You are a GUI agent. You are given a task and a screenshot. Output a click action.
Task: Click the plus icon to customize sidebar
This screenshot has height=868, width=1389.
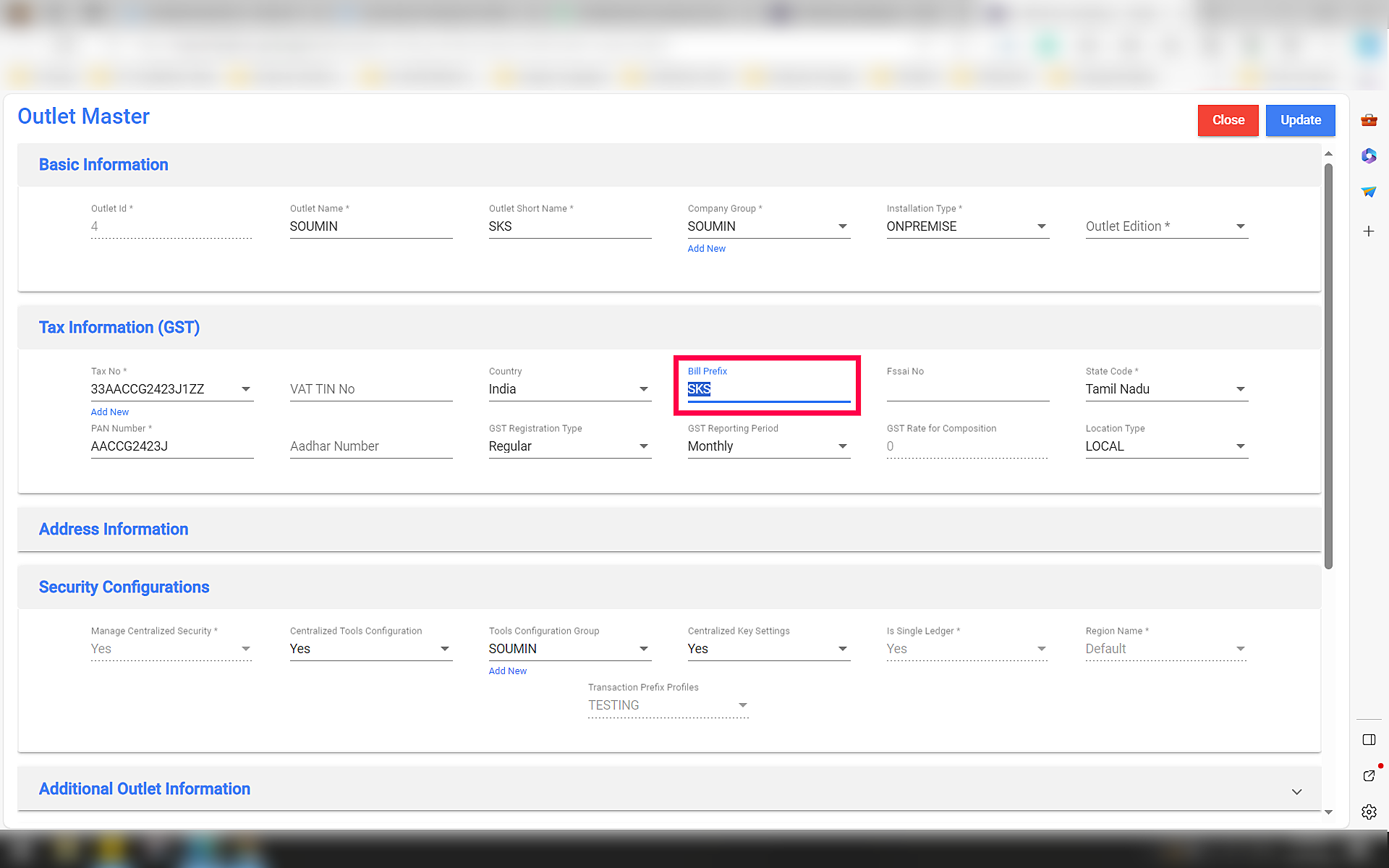tap(1369, 231)
